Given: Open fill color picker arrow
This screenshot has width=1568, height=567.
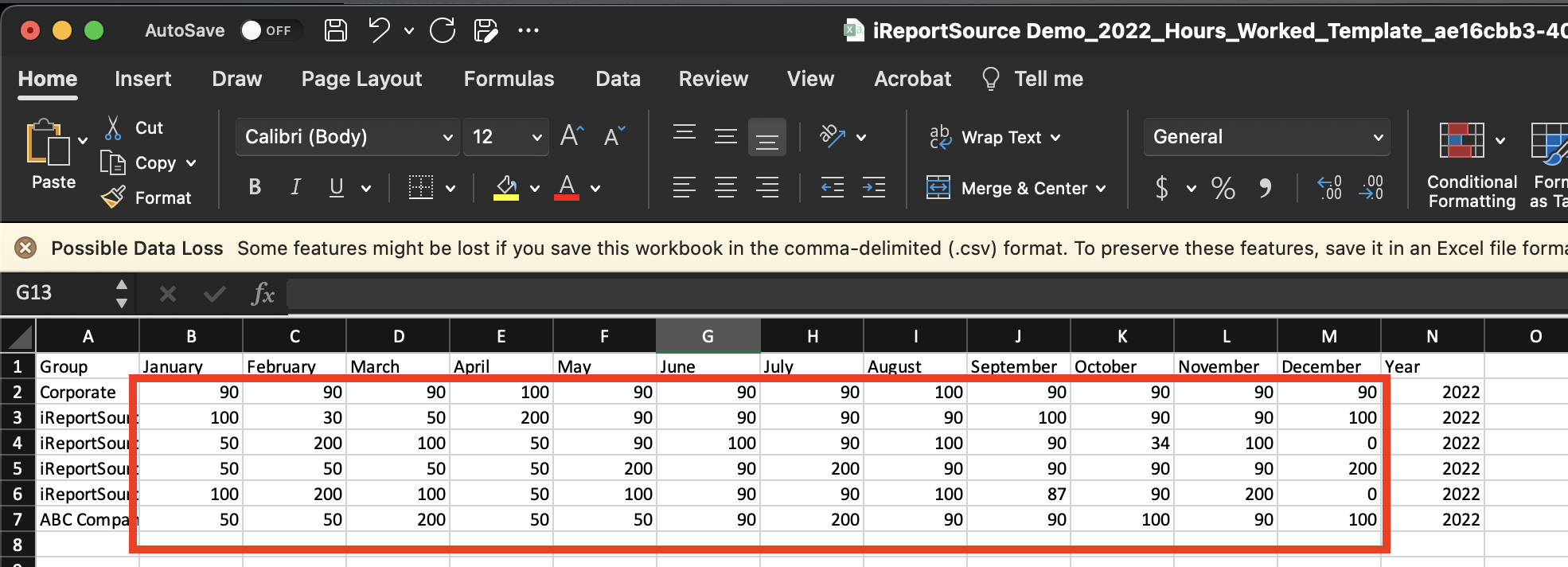Looking at the screenshot, I should (x=535, y=189).
